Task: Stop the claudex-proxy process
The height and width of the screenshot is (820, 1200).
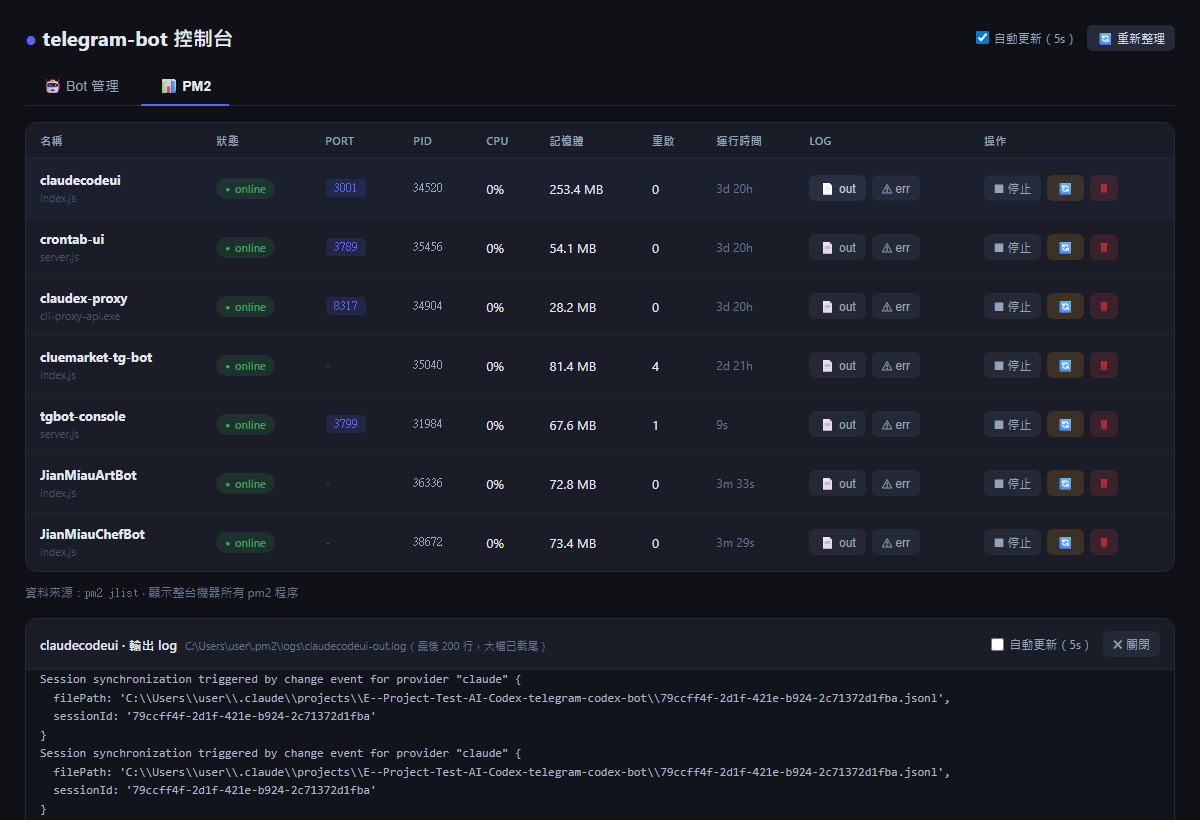Action: (x=1012, y=306)
